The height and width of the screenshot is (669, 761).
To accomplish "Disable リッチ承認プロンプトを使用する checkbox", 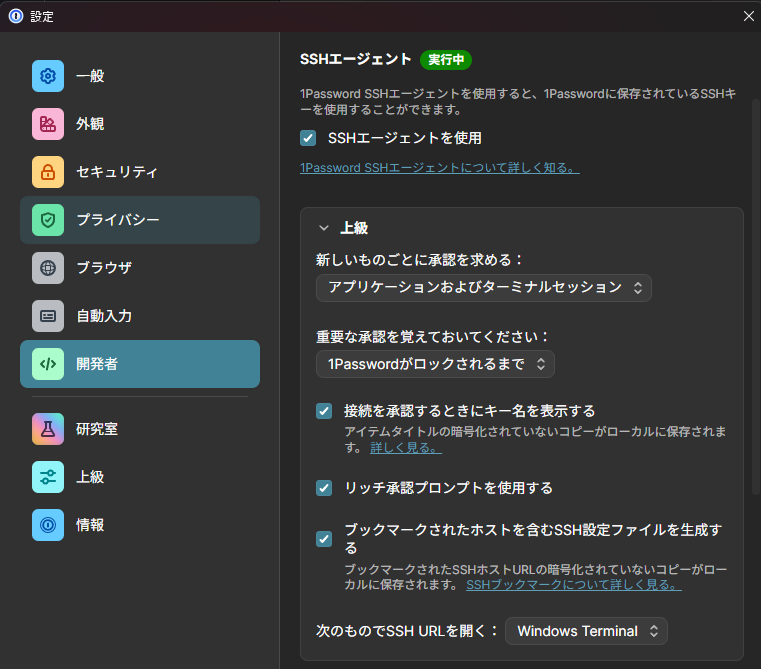I will click(324, 488).
